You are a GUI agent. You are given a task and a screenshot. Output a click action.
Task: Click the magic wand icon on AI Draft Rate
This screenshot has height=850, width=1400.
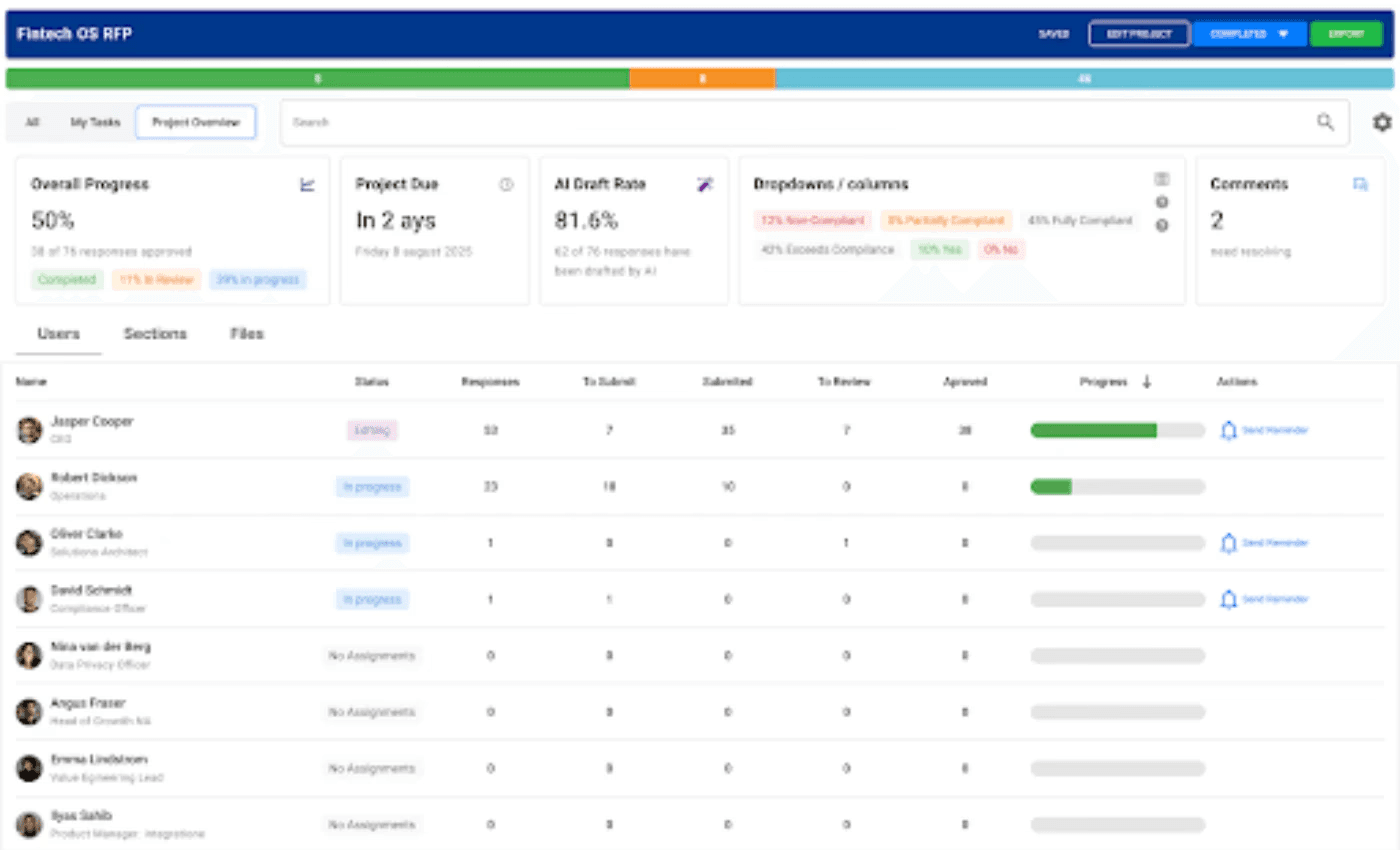(705, 184)
